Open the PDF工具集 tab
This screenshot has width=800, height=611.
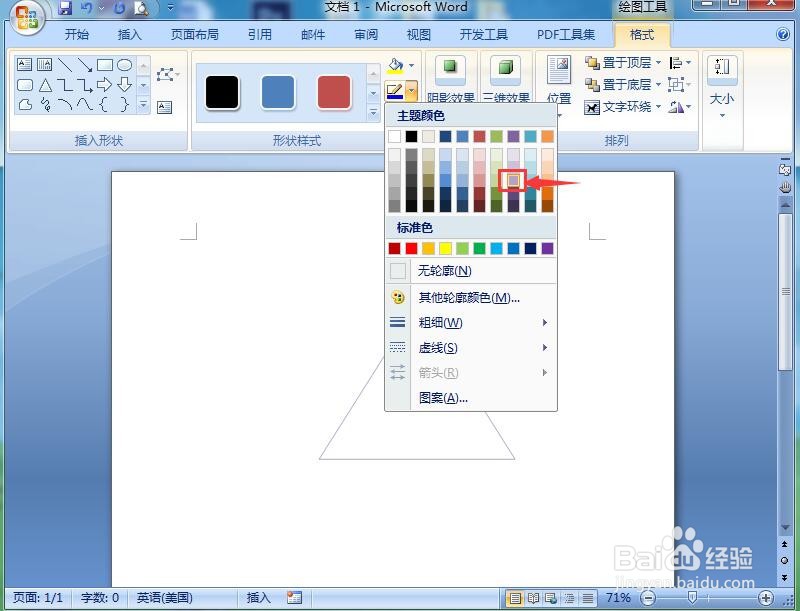[x=566, y=35]
